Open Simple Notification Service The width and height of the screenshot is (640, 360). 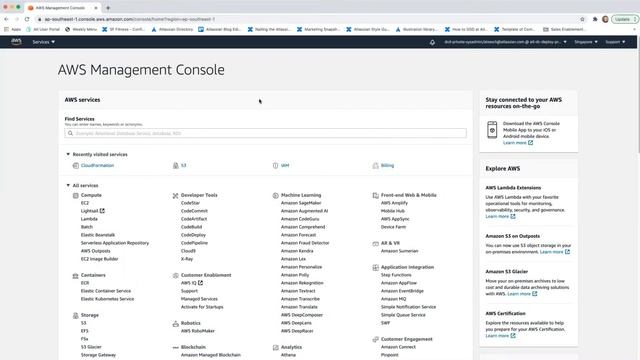click(408, 307)
